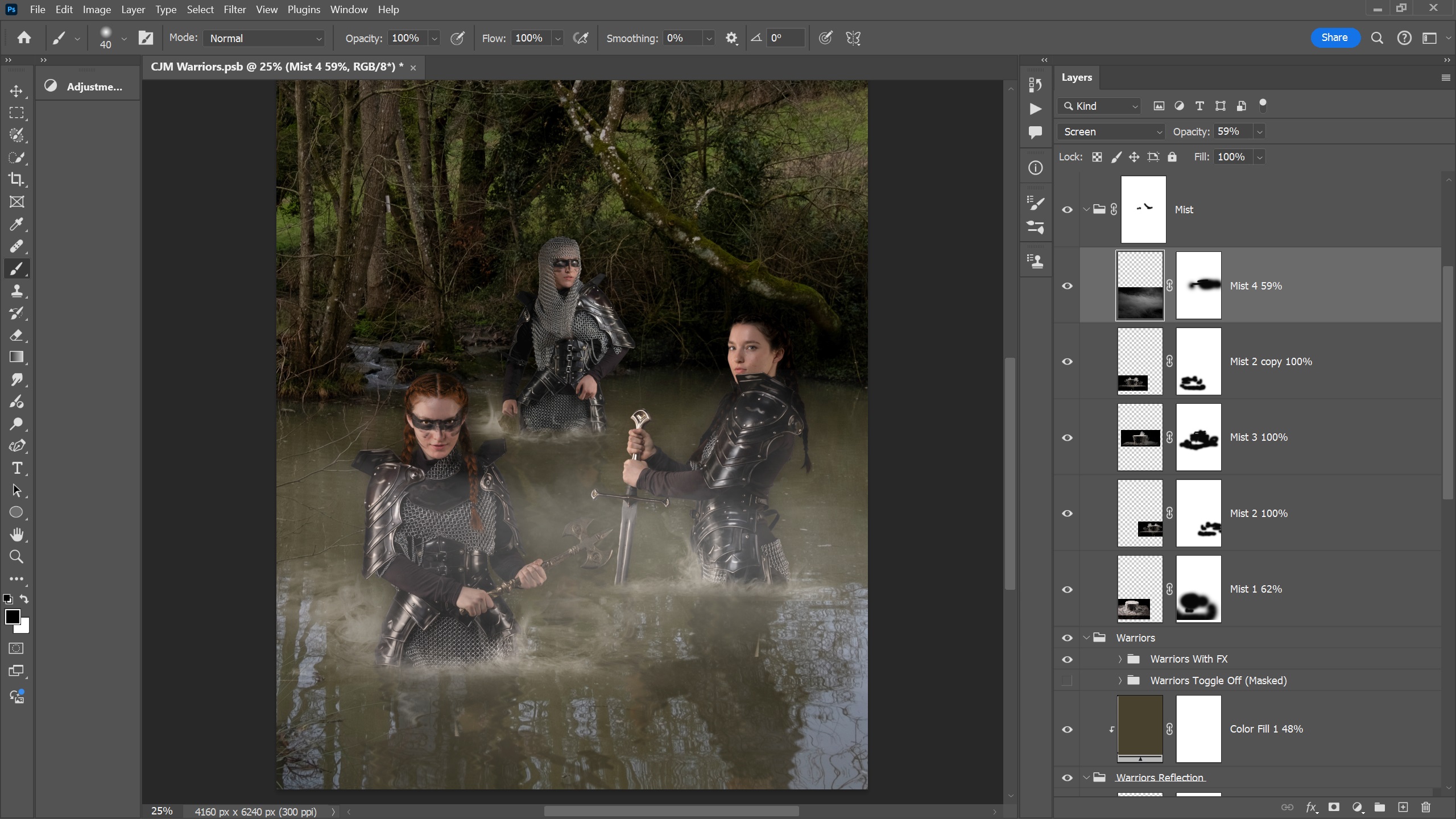Pick the Eyedropper tool
The height and width of the screenshot is (819, 1456).
16,224
